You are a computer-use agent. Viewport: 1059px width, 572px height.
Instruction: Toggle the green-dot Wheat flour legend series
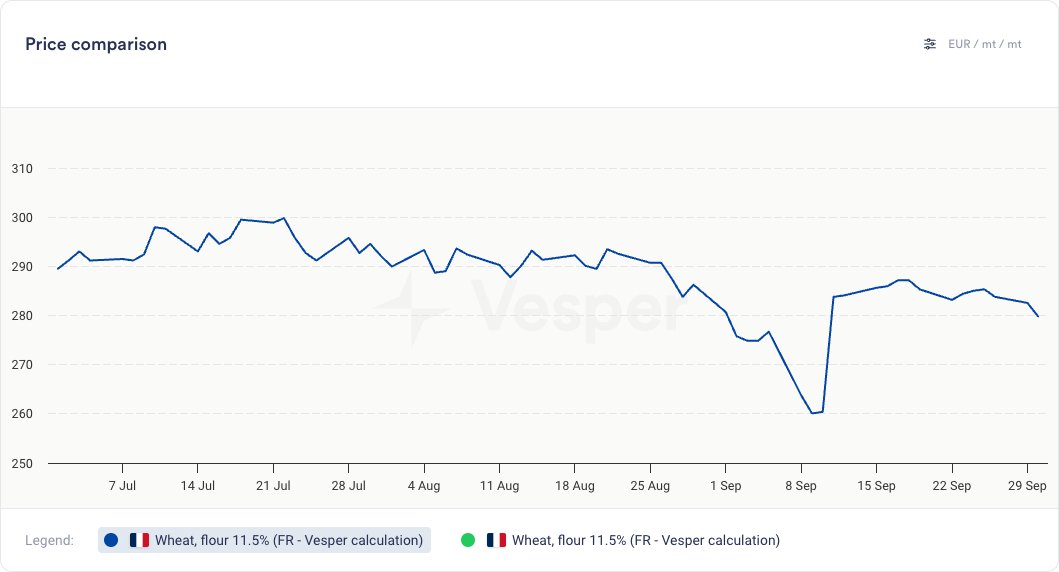[645, 540]
